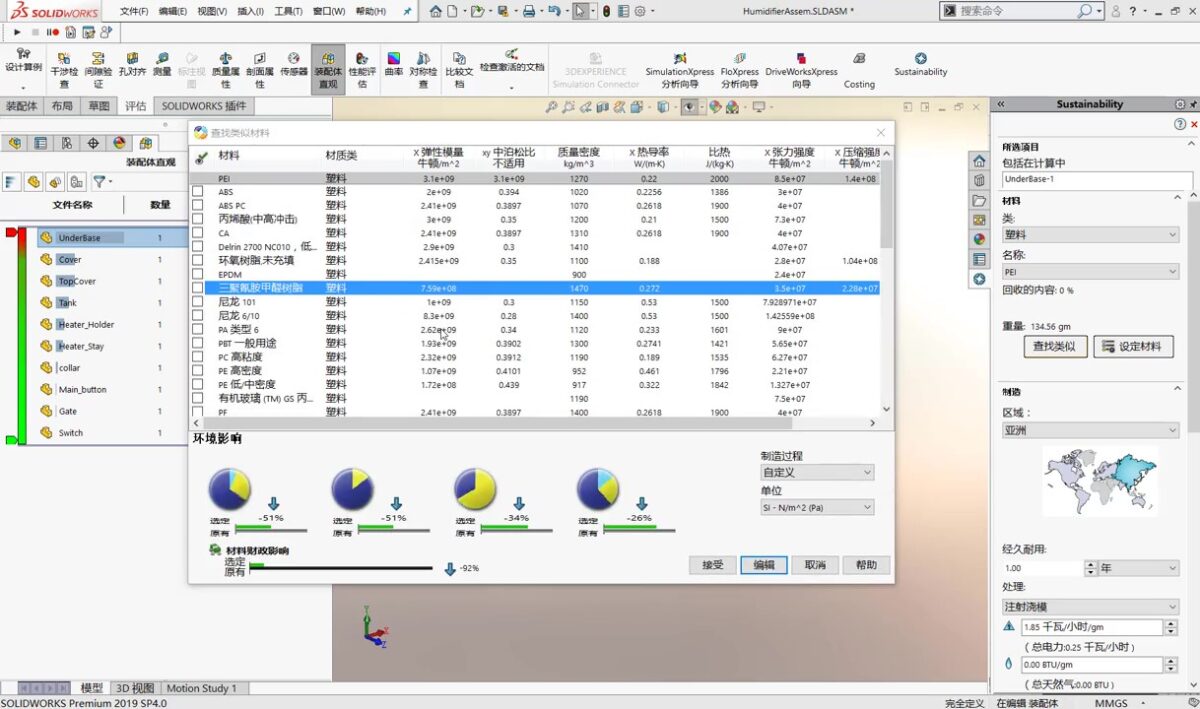Click the 取消 cancel button

[815, 565]
